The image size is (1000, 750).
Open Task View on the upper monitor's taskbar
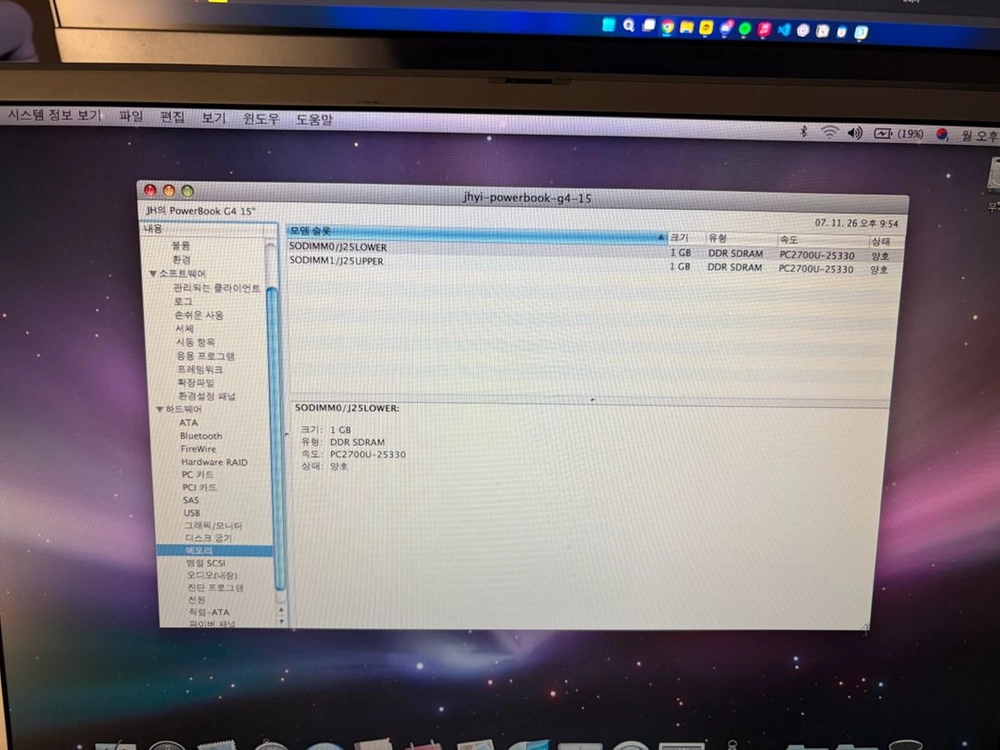coord(648,26)
